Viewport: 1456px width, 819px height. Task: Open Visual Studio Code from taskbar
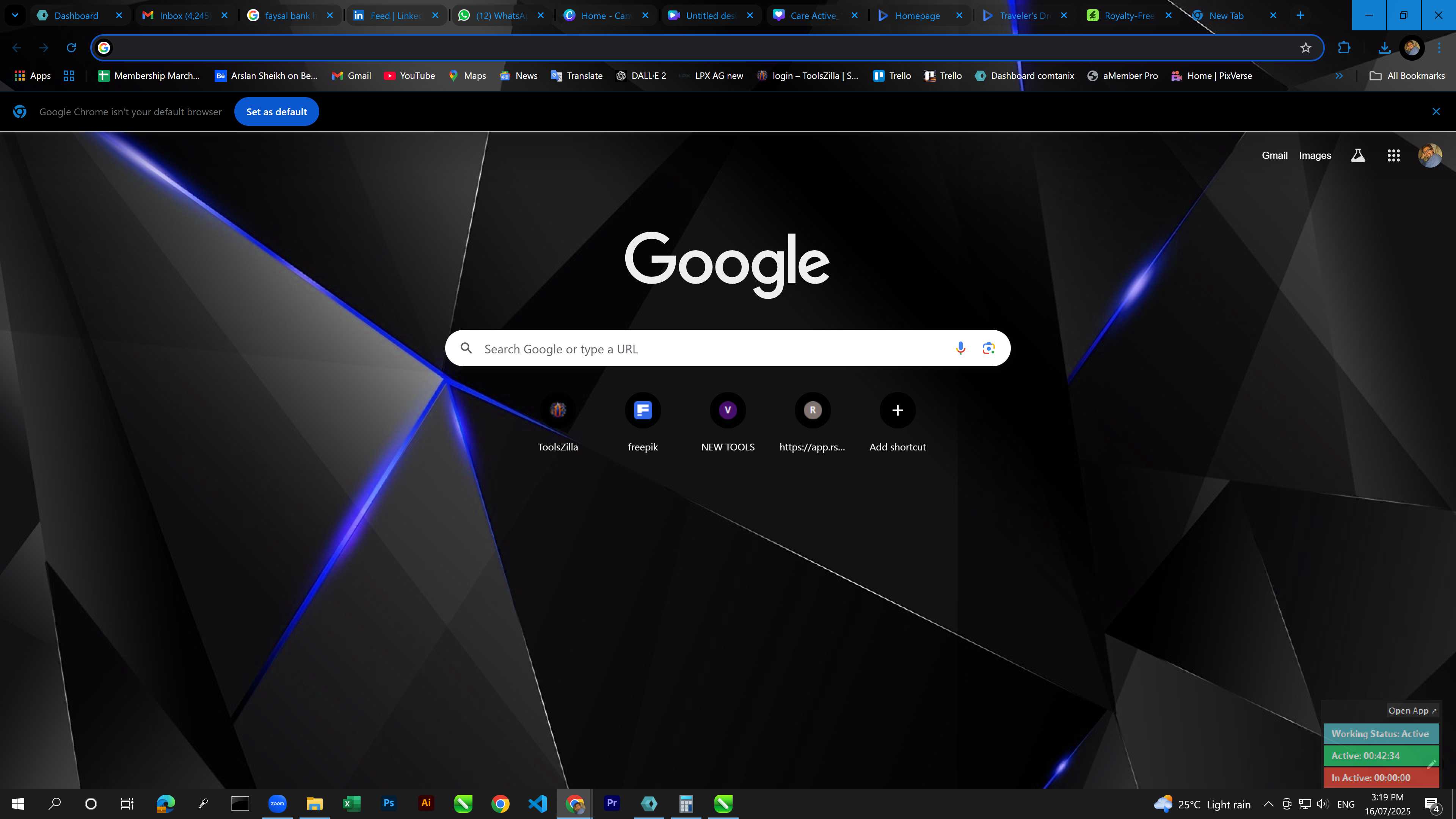pyautogui.click(x=538, y=803)
